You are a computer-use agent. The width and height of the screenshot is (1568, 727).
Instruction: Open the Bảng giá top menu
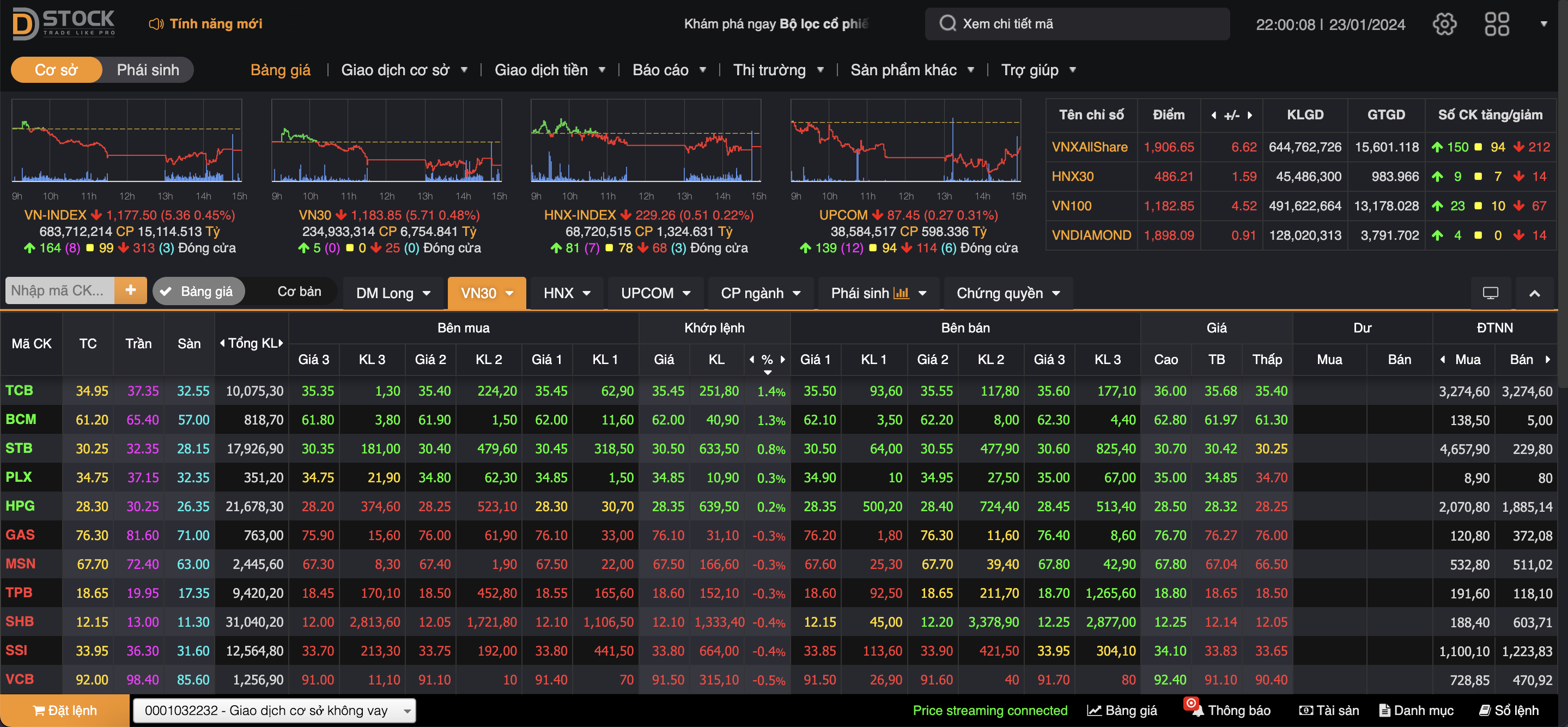[280, 70]
